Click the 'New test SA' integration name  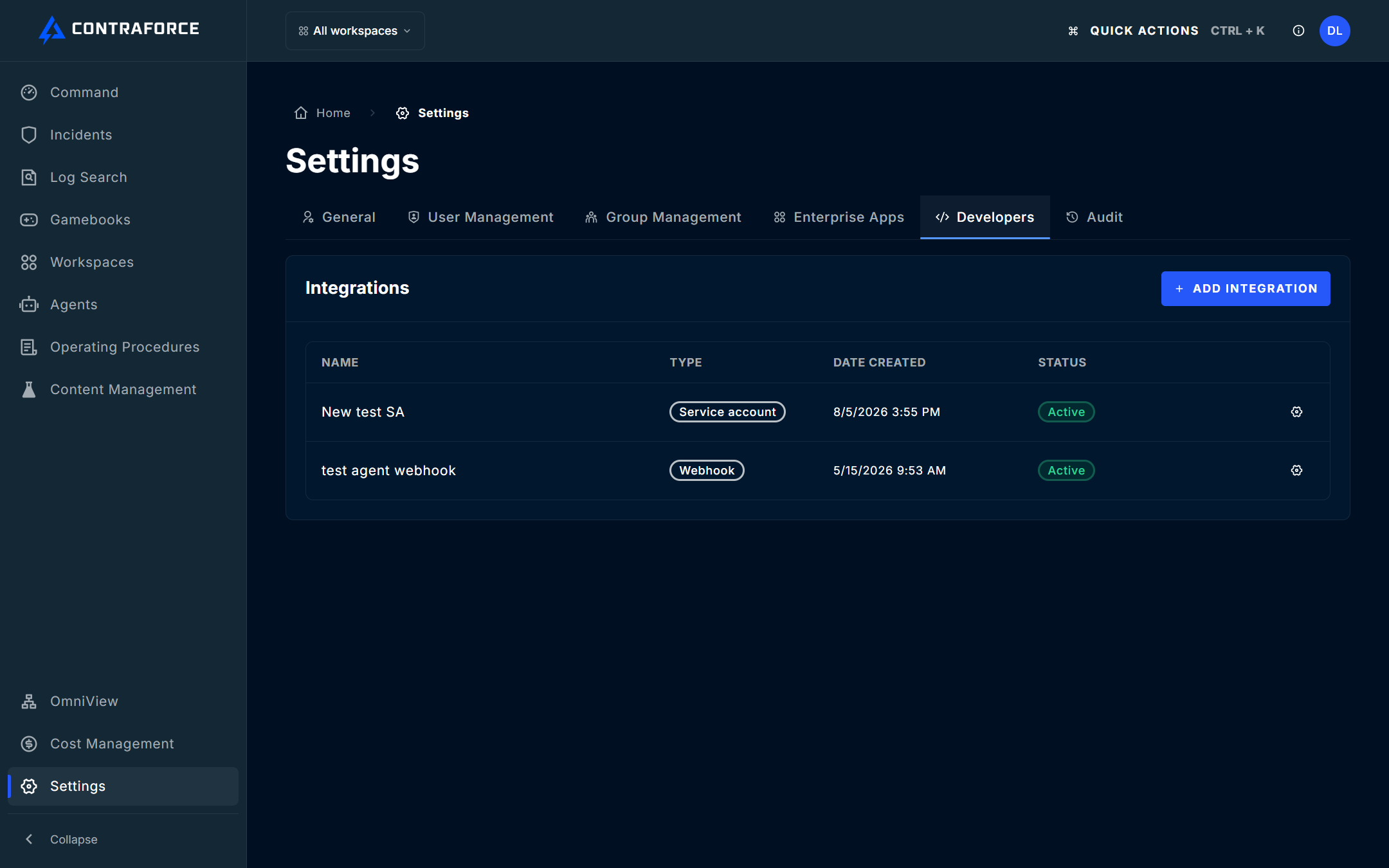coord(363,412)
